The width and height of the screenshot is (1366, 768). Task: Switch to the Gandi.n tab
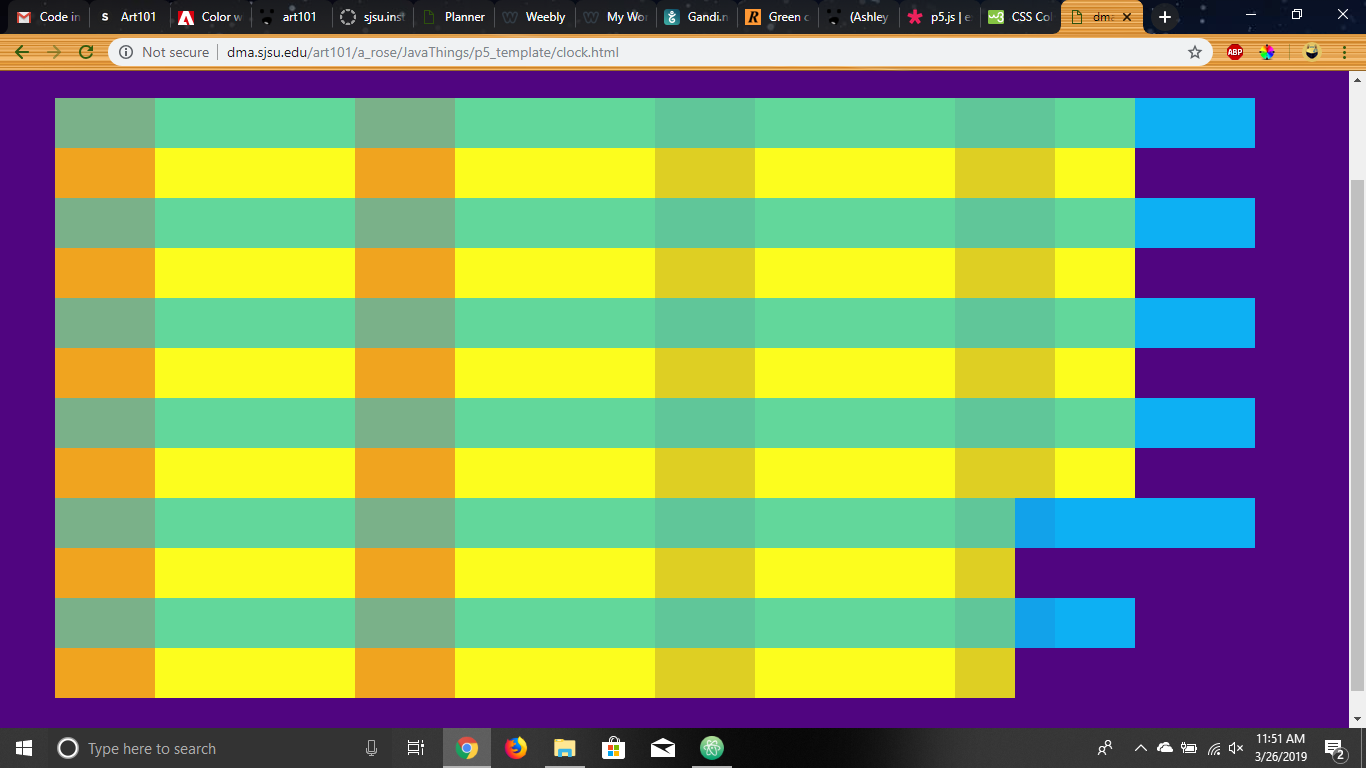[696, 17]
